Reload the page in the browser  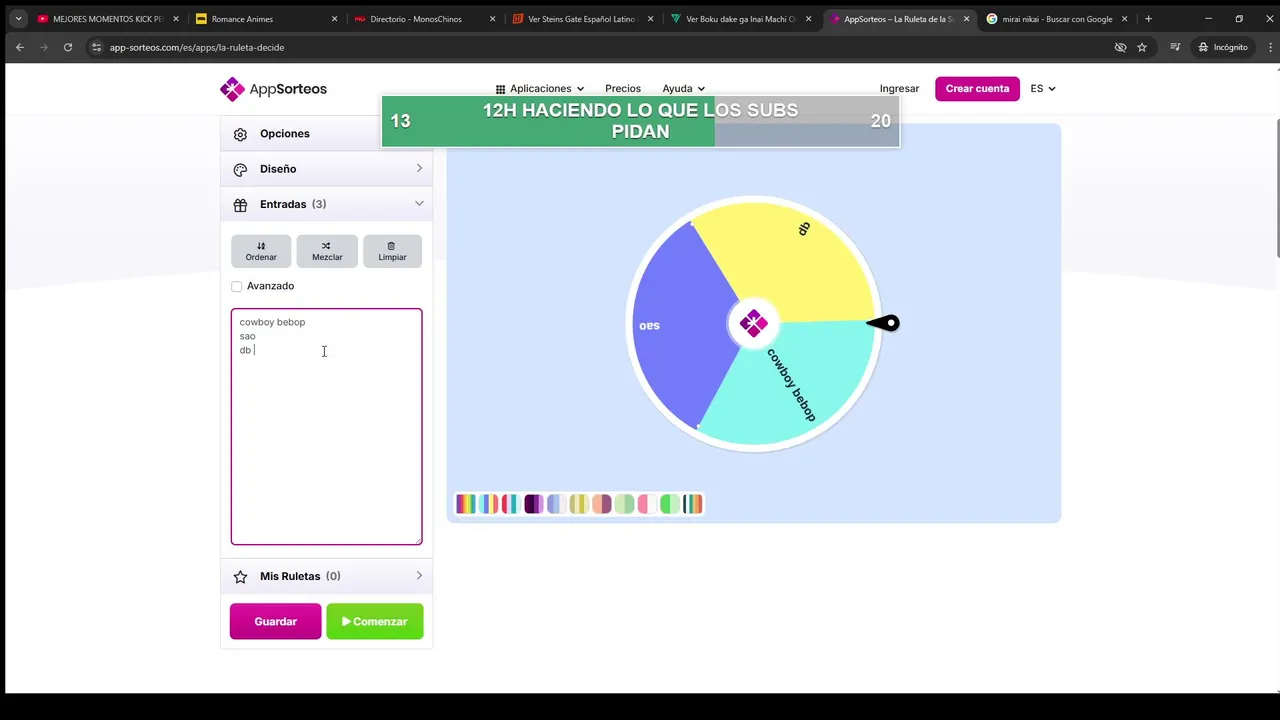pos(68,47)
